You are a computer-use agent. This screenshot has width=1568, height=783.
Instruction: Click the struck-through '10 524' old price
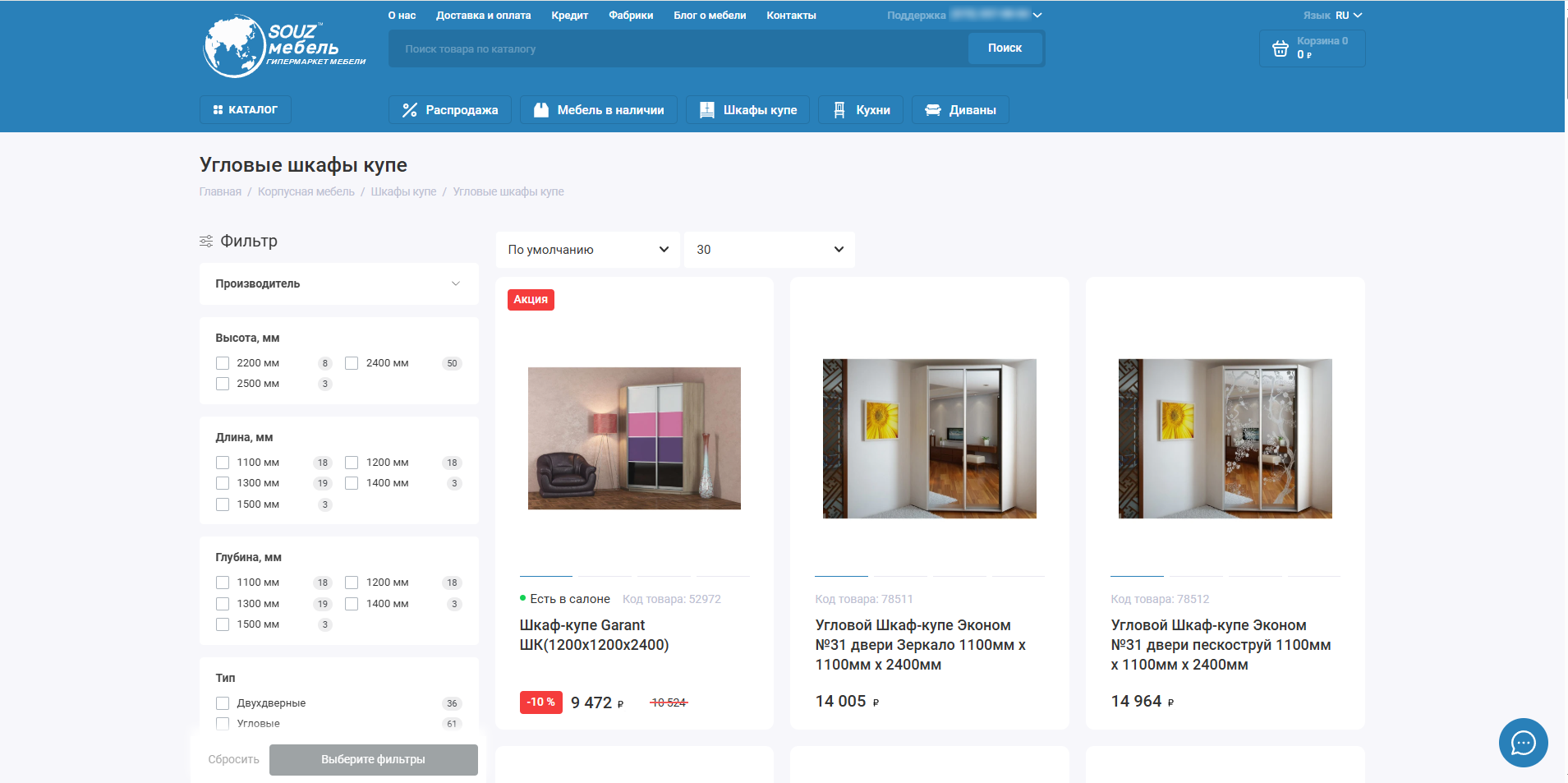669,702
